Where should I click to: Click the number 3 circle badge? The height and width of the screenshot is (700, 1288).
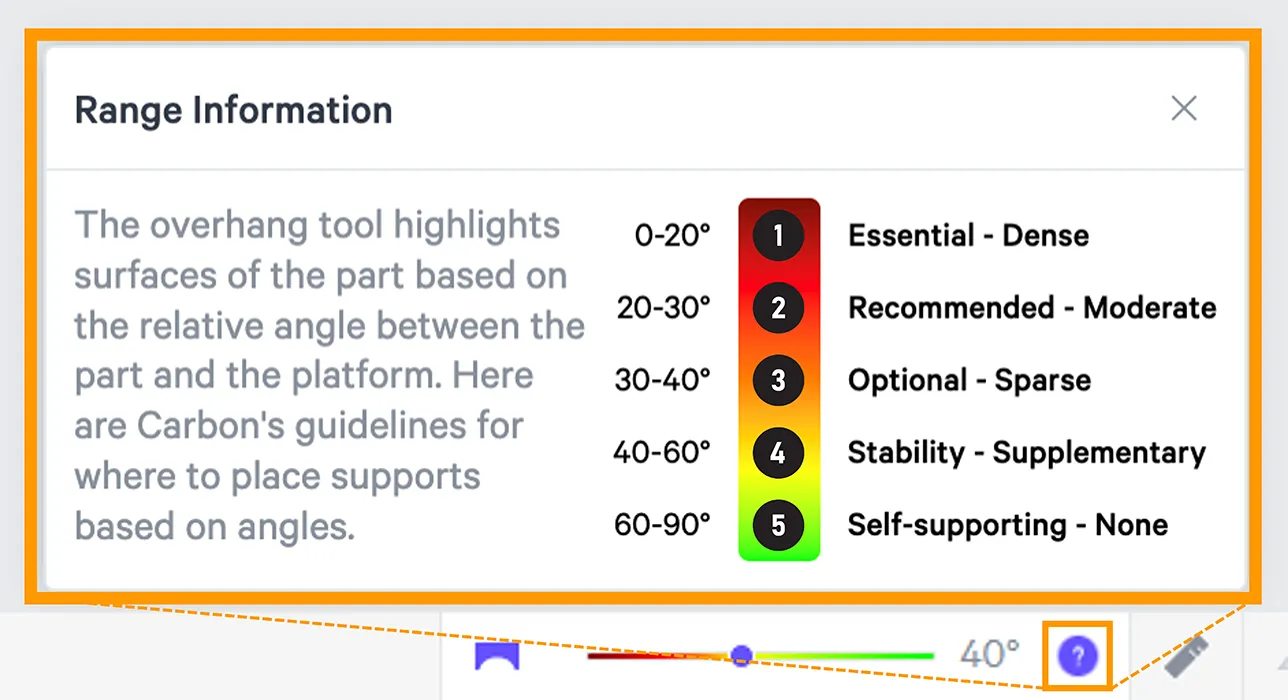point(778,381)
